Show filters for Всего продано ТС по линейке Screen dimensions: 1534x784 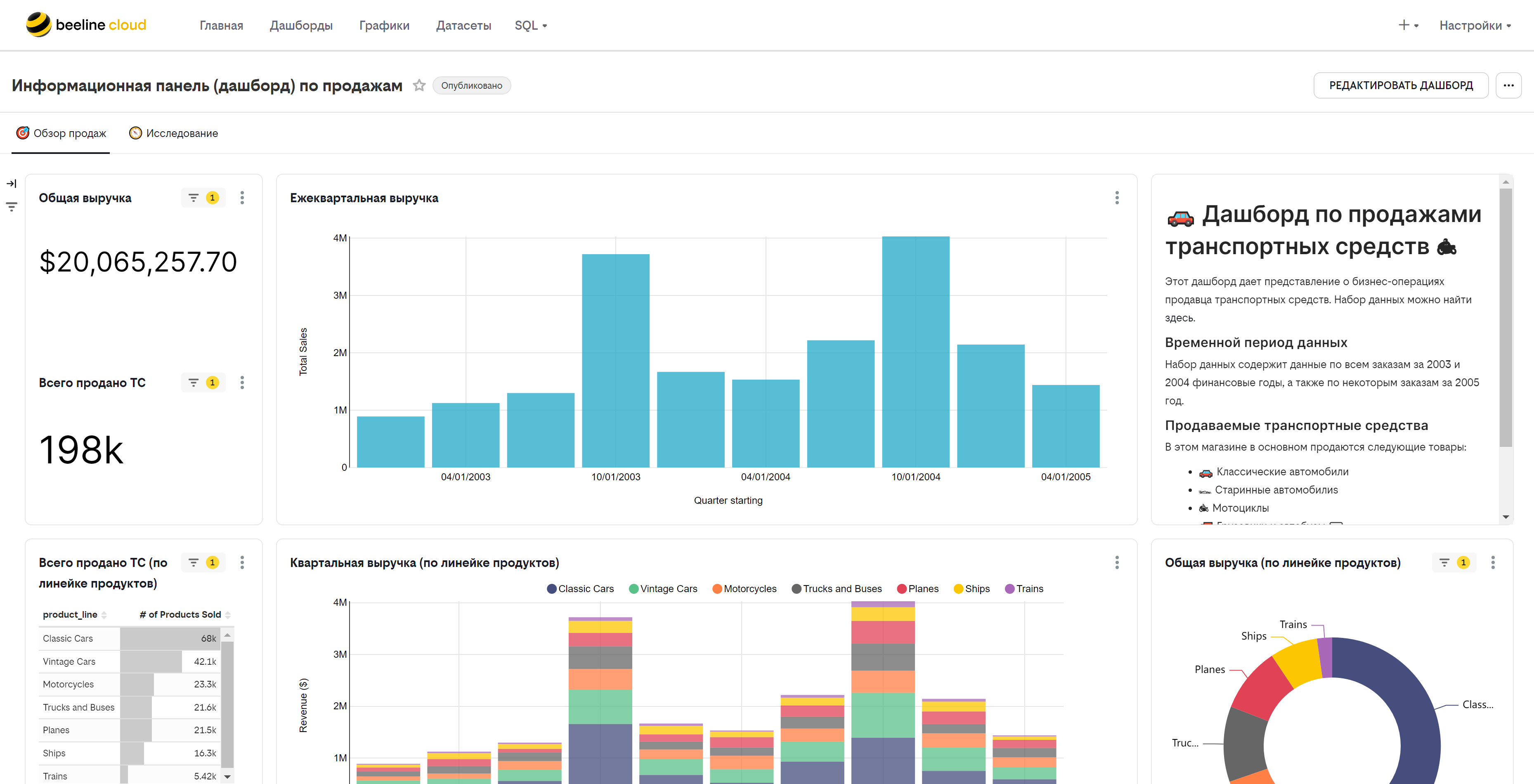click(203, 562)
